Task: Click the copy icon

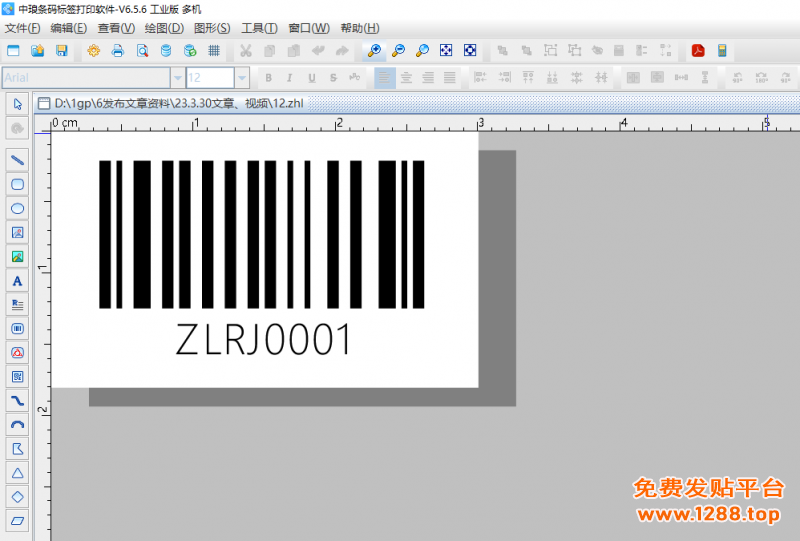Action: click(270, 51)
